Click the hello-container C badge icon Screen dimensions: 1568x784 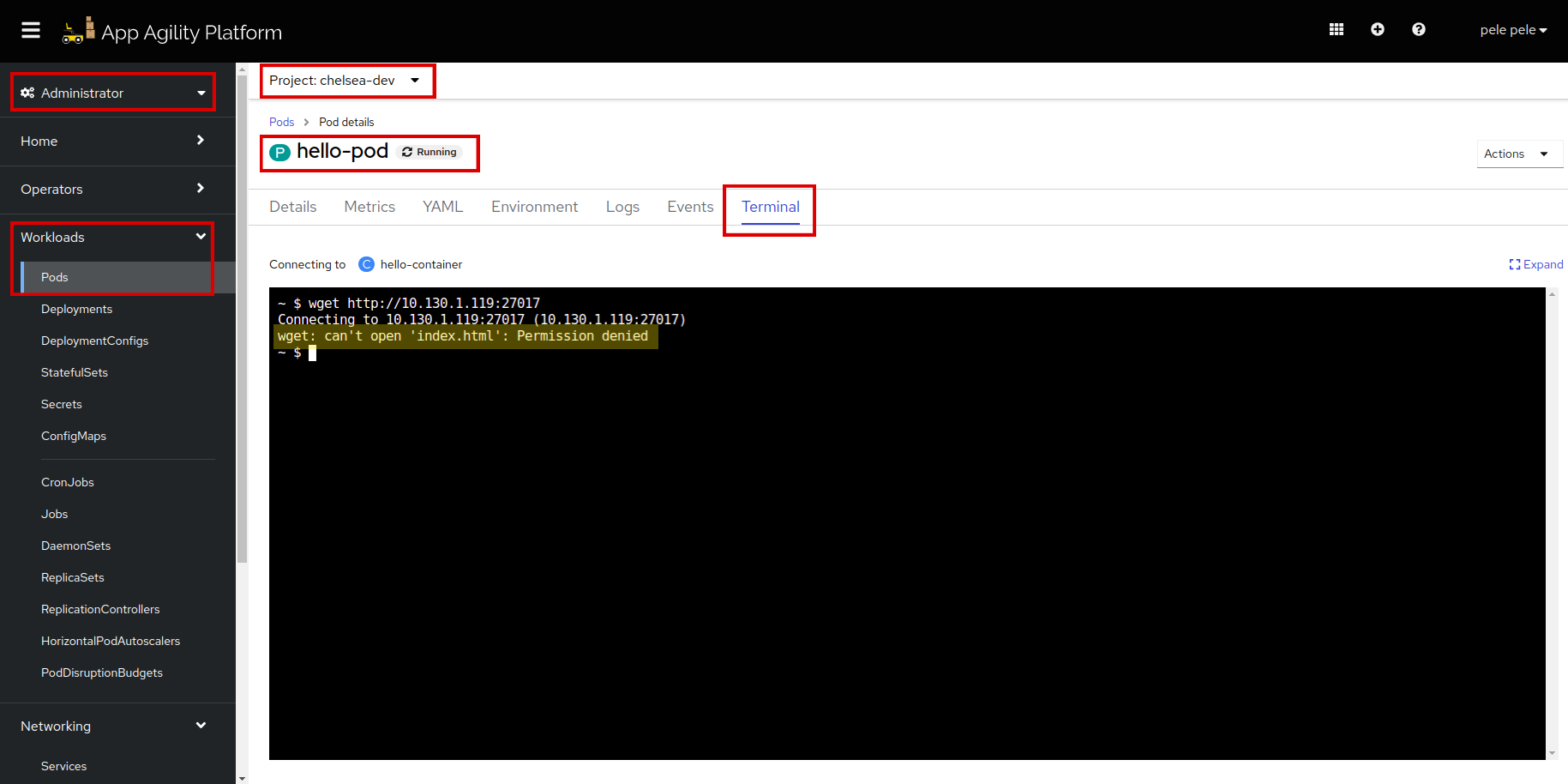(x=366, y=264)
